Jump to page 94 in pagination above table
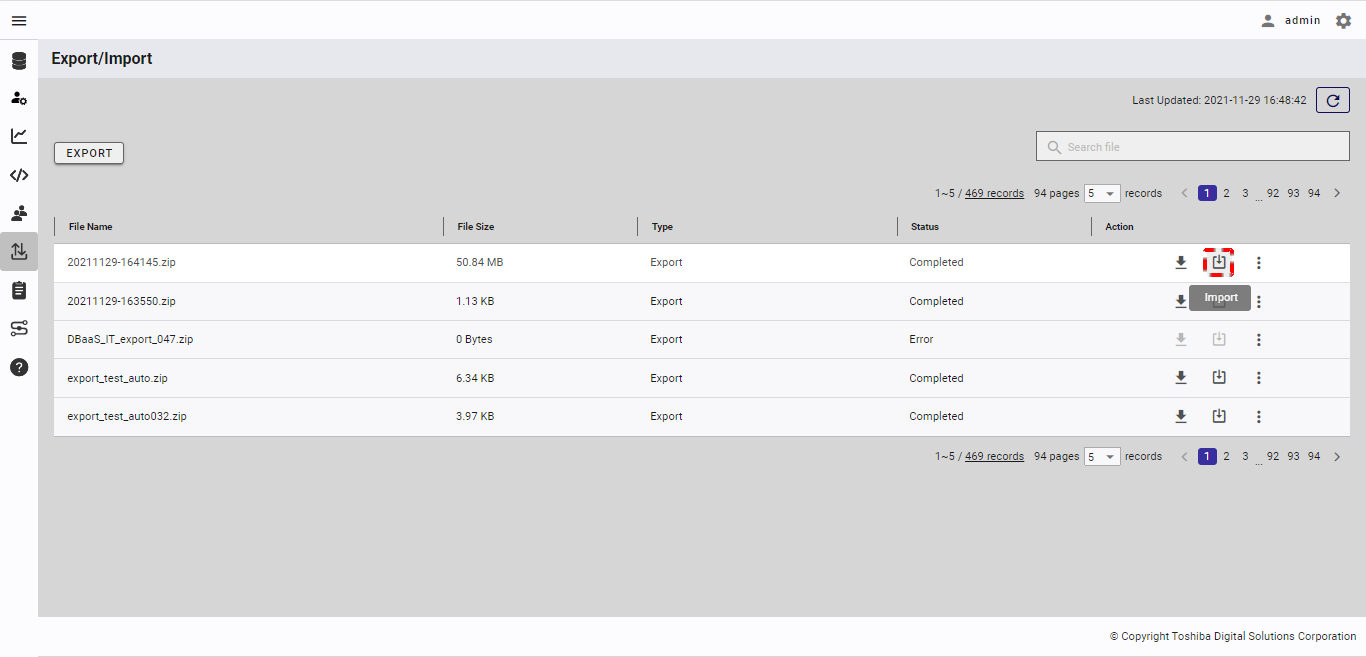The height and width of the screenshot is (657, 1366). [x=1314, y=193]
